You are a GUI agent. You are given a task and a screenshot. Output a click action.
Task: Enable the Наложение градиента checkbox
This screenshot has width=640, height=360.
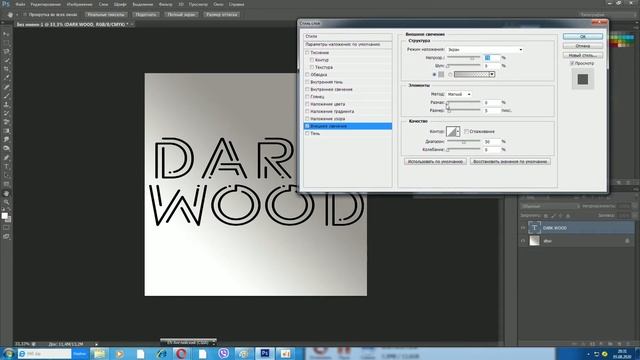(x=307, y=111)
